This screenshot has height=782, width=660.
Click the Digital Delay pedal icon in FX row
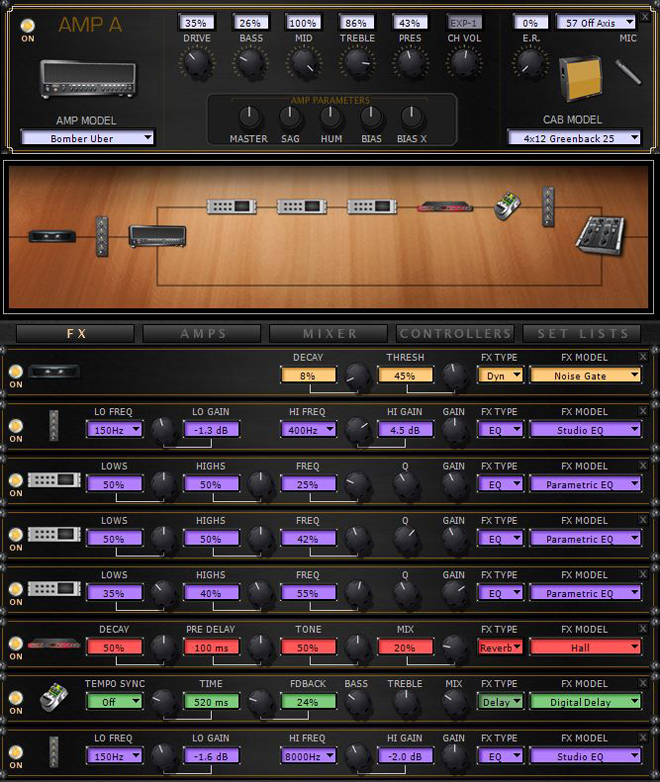(x=54, y=697)
